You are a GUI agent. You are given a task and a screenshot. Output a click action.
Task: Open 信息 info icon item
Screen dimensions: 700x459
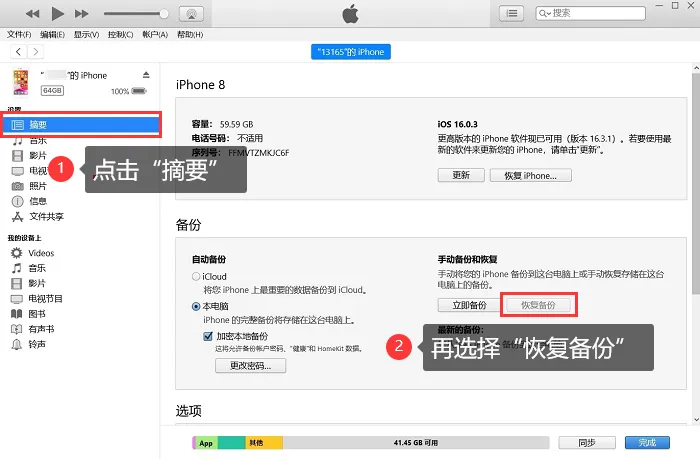click(29, 201)
